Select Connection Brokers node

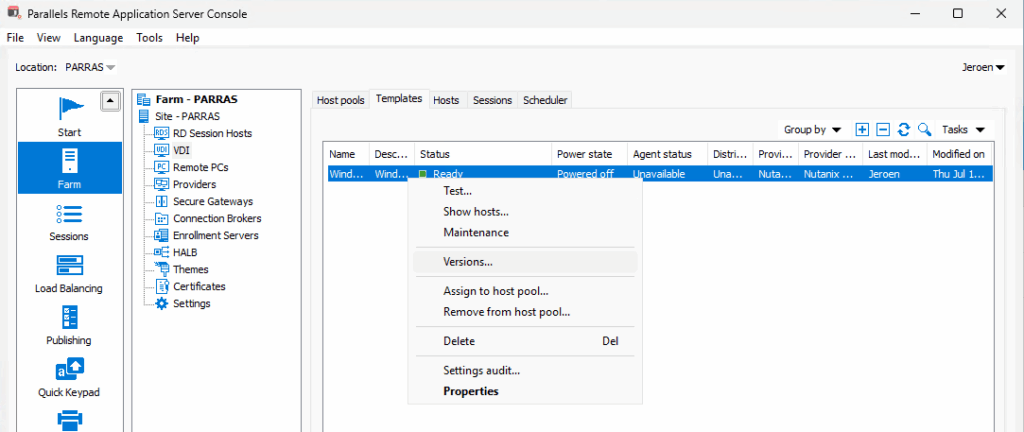[217, 218]
